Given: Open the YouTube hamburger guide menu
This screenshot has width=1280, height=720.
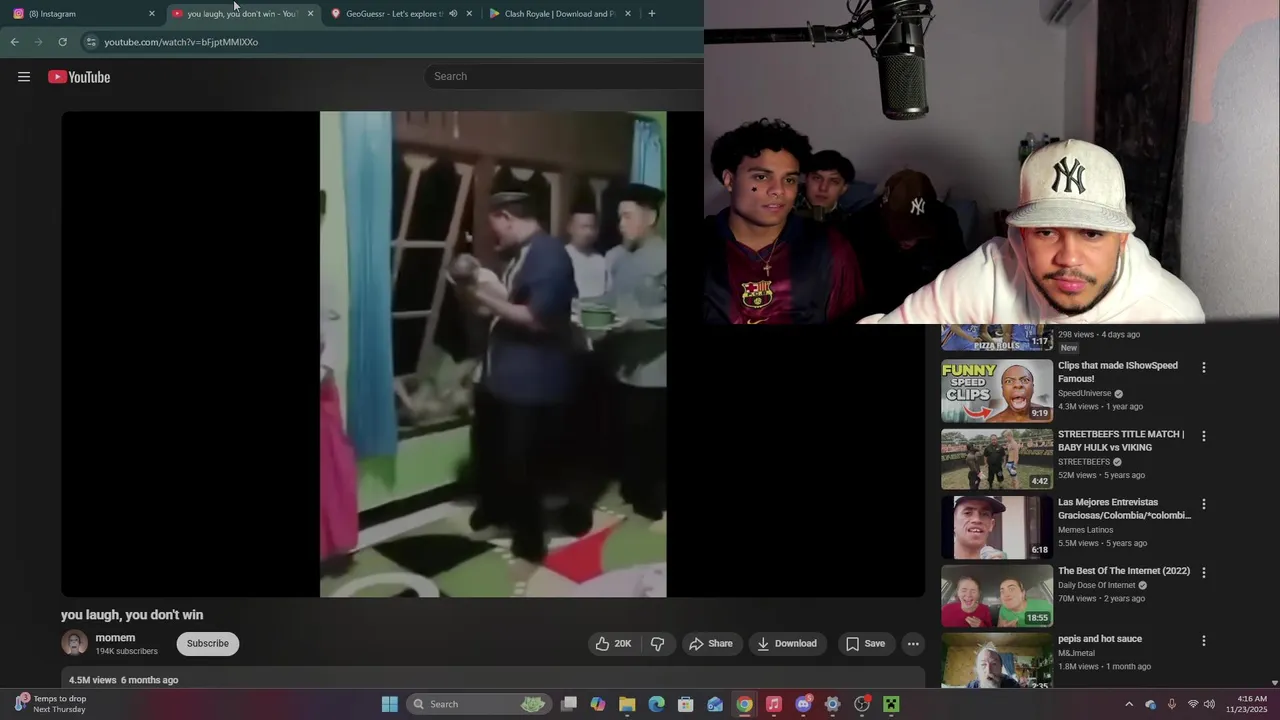Looking at the screenshot, I should click(x=24, y=77).
